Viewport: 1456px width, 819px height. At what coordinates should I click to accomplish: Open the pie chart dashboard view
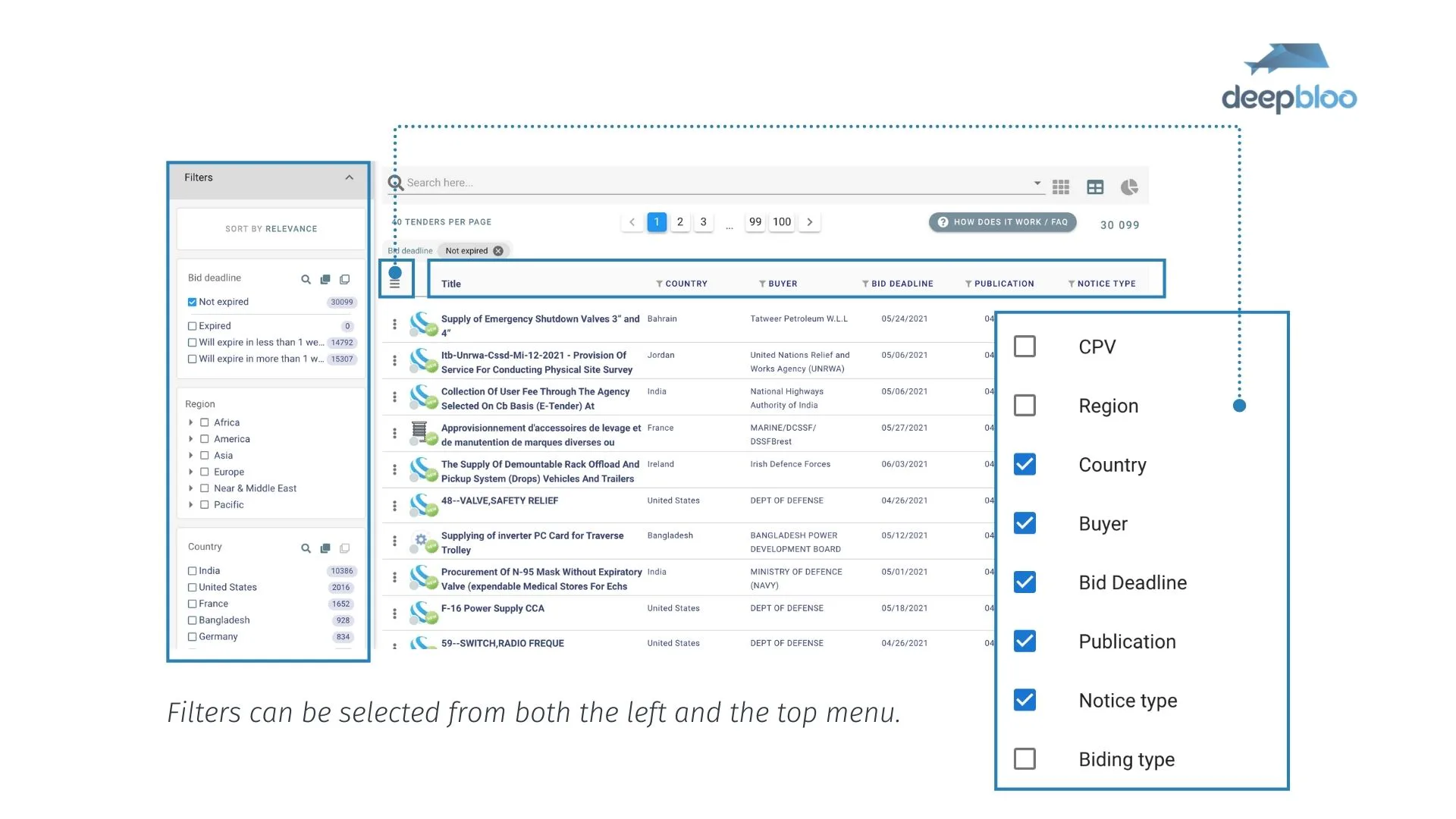point(1129,187)
